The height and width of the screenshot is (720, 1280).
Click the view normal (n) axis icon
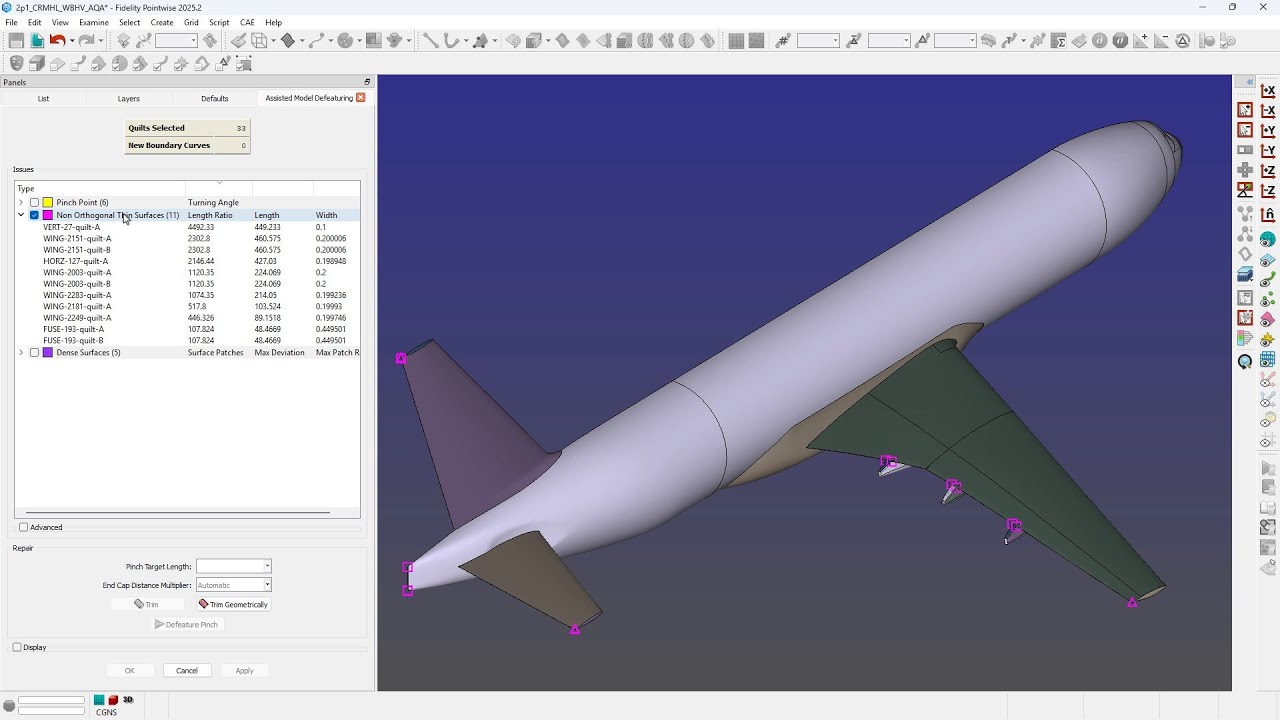tap(1268, 215)
